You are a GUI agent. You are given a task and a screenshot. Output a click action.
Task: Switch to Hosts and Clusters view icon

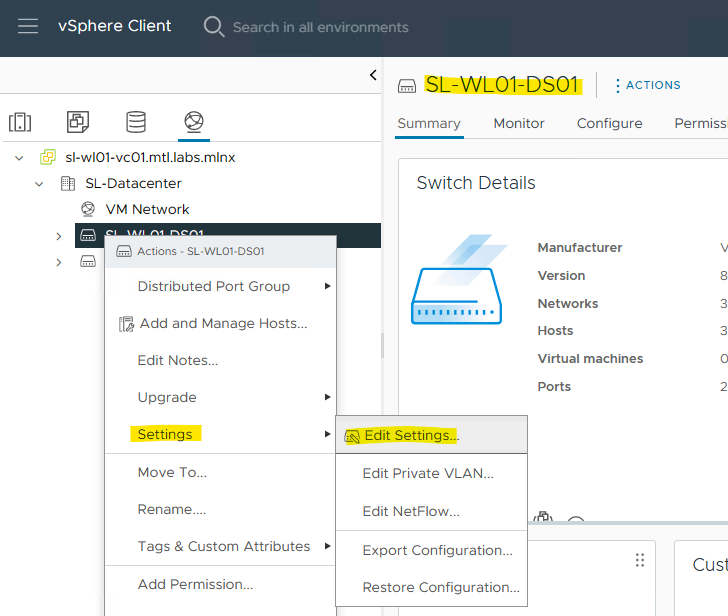(20, 122)
